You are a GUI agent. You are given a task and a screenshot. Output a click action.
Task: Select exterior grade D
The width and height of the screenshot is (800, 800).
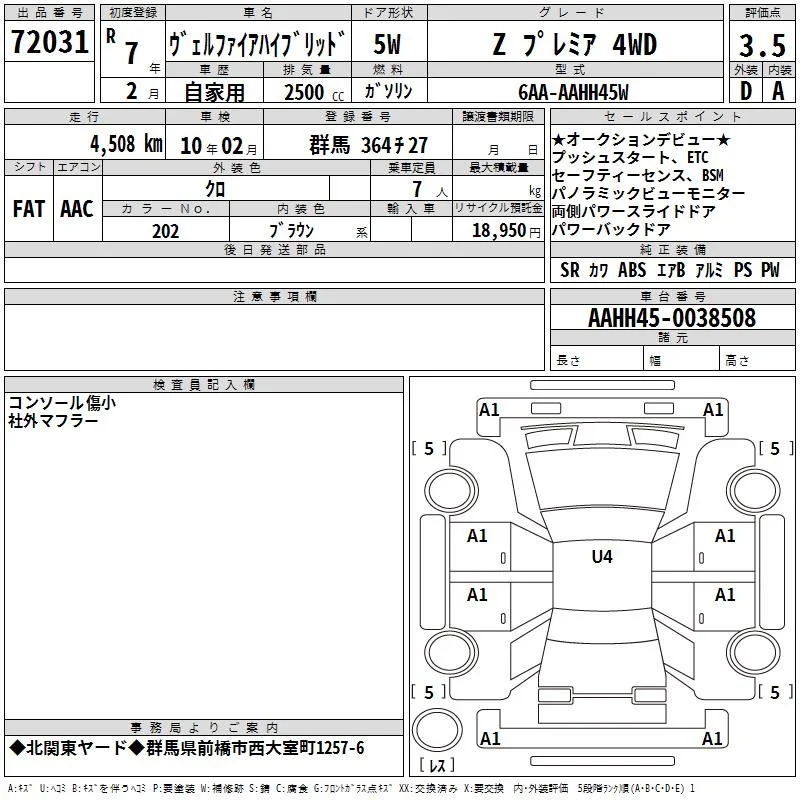click(746, 91)
